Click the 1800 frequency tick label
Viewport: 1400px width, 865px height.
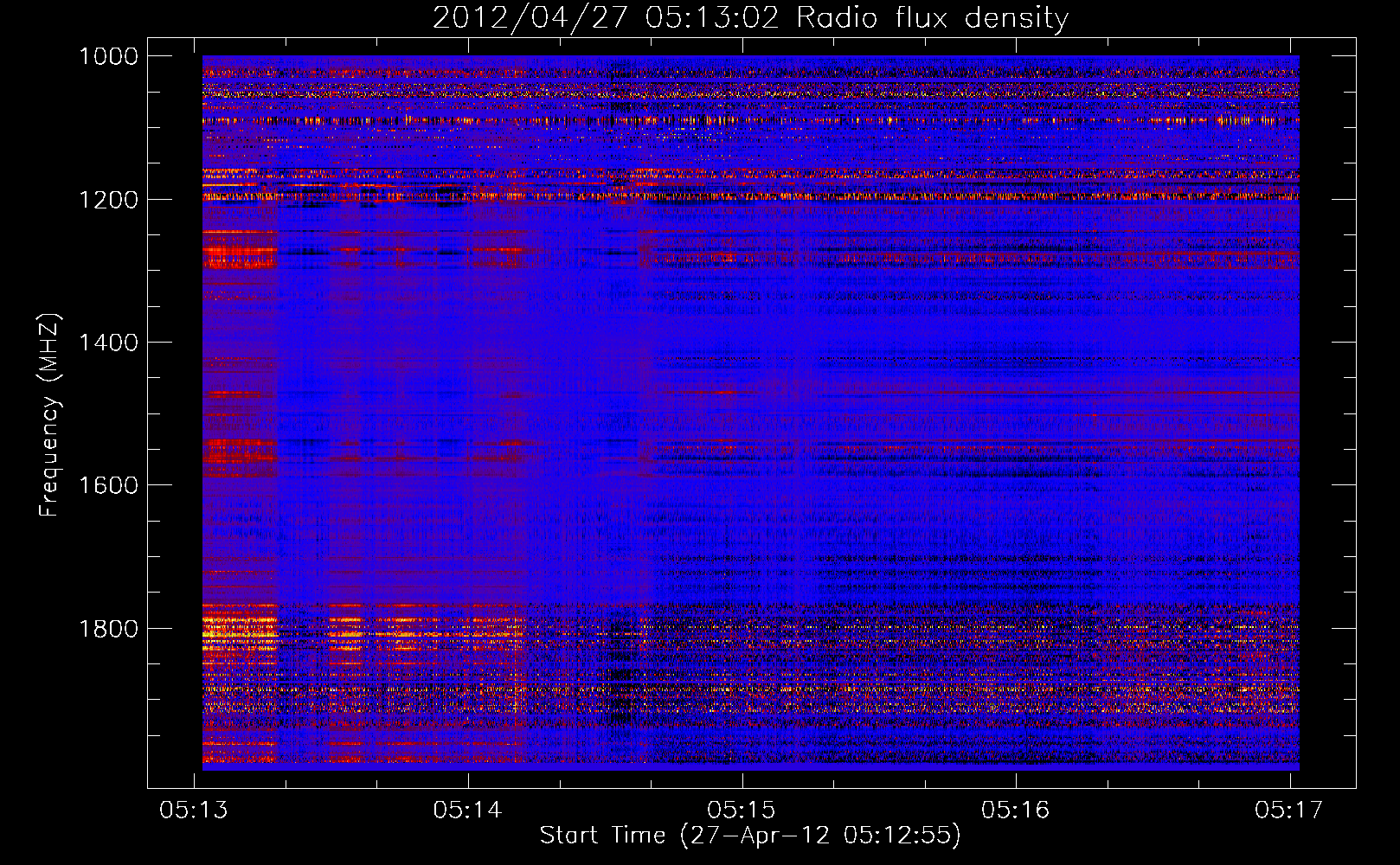point(108,628)
